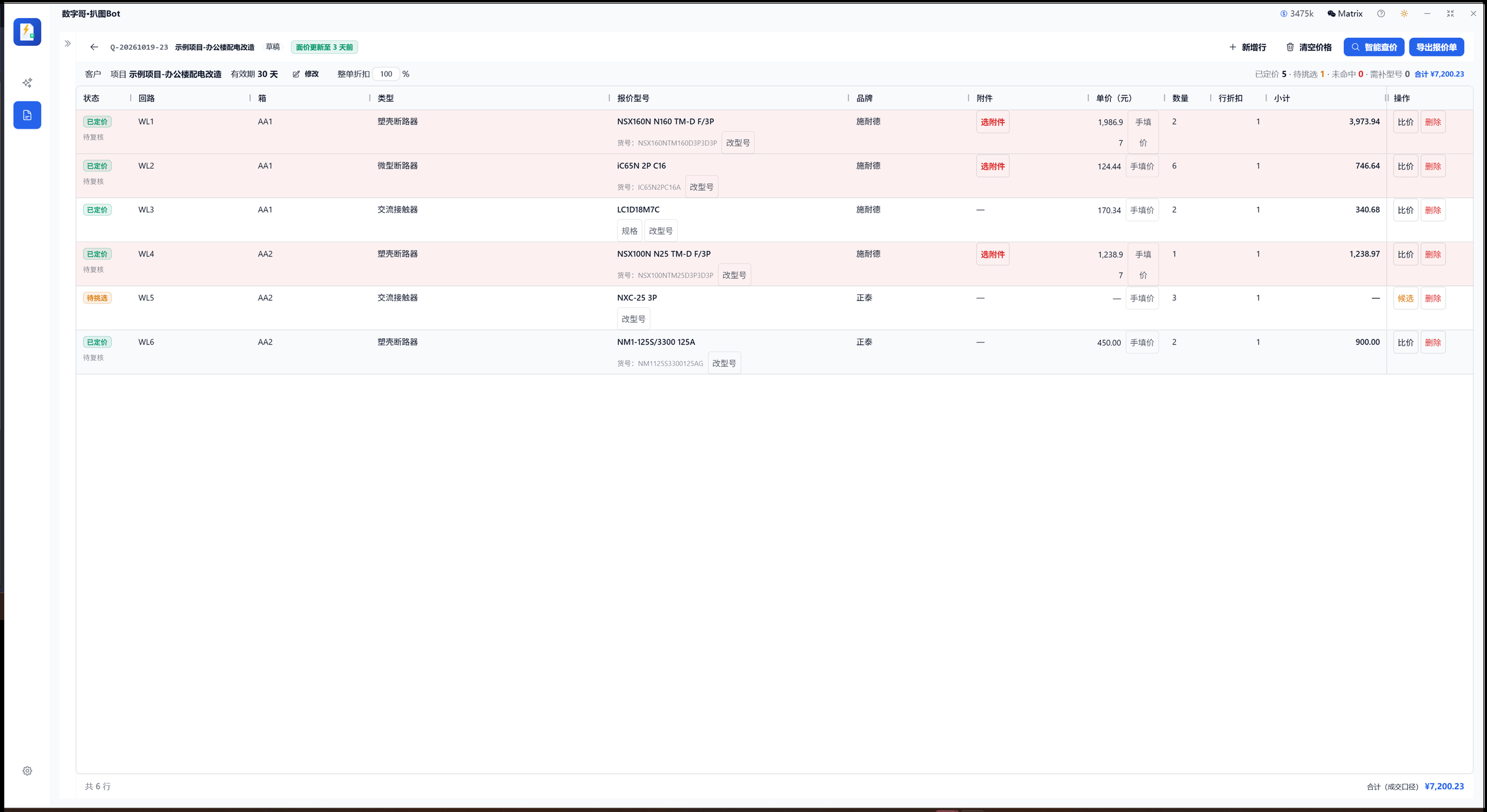Open 候选 candidates for the WL5 row
Viewport: 1487px width, 812px height.
[x=1405, y=299]
